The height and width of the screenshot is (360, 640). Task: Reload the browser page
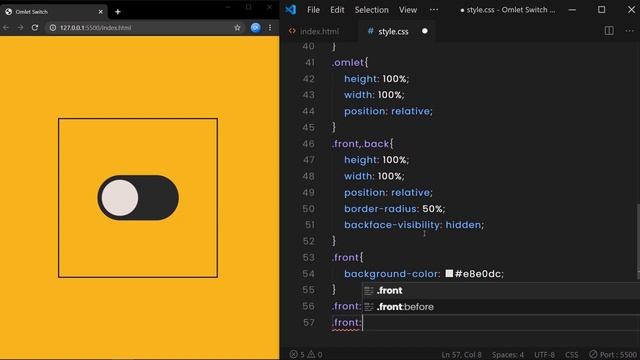35,28
